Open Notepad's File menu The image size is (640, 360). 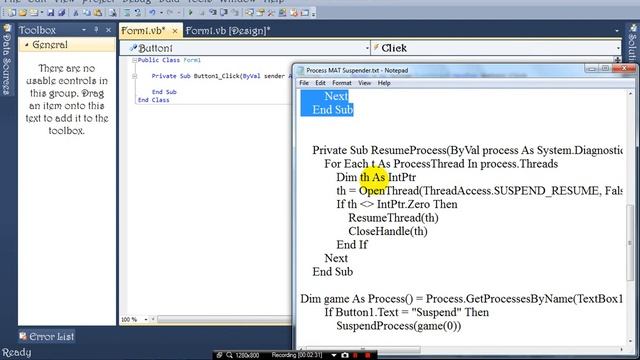[x=304, y=83]
